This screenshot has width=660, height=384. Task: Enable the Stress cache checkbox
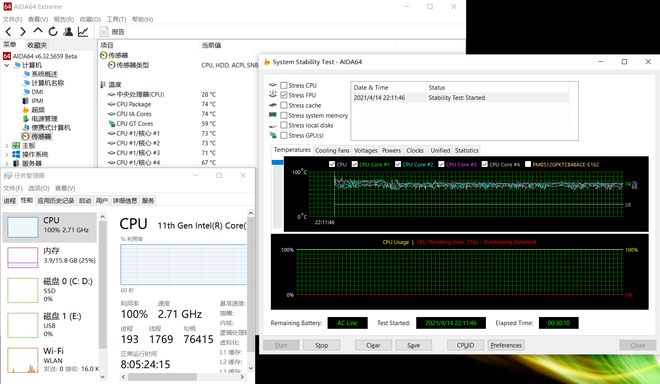[284, 105]
